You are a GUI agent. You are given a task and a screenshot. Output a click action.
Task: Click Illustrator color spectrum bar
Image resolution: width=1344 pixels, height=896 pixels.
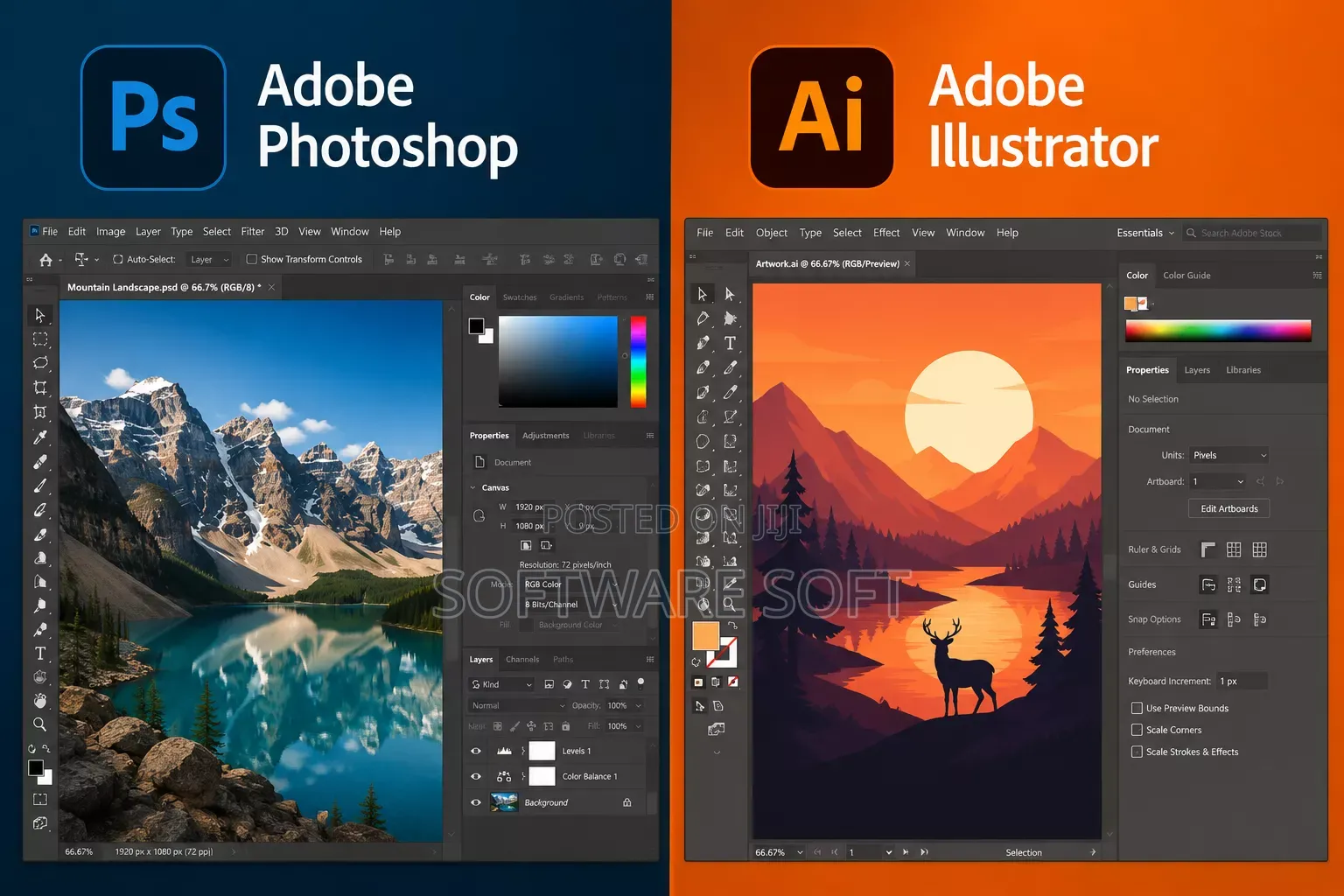tap(1218, 331)
